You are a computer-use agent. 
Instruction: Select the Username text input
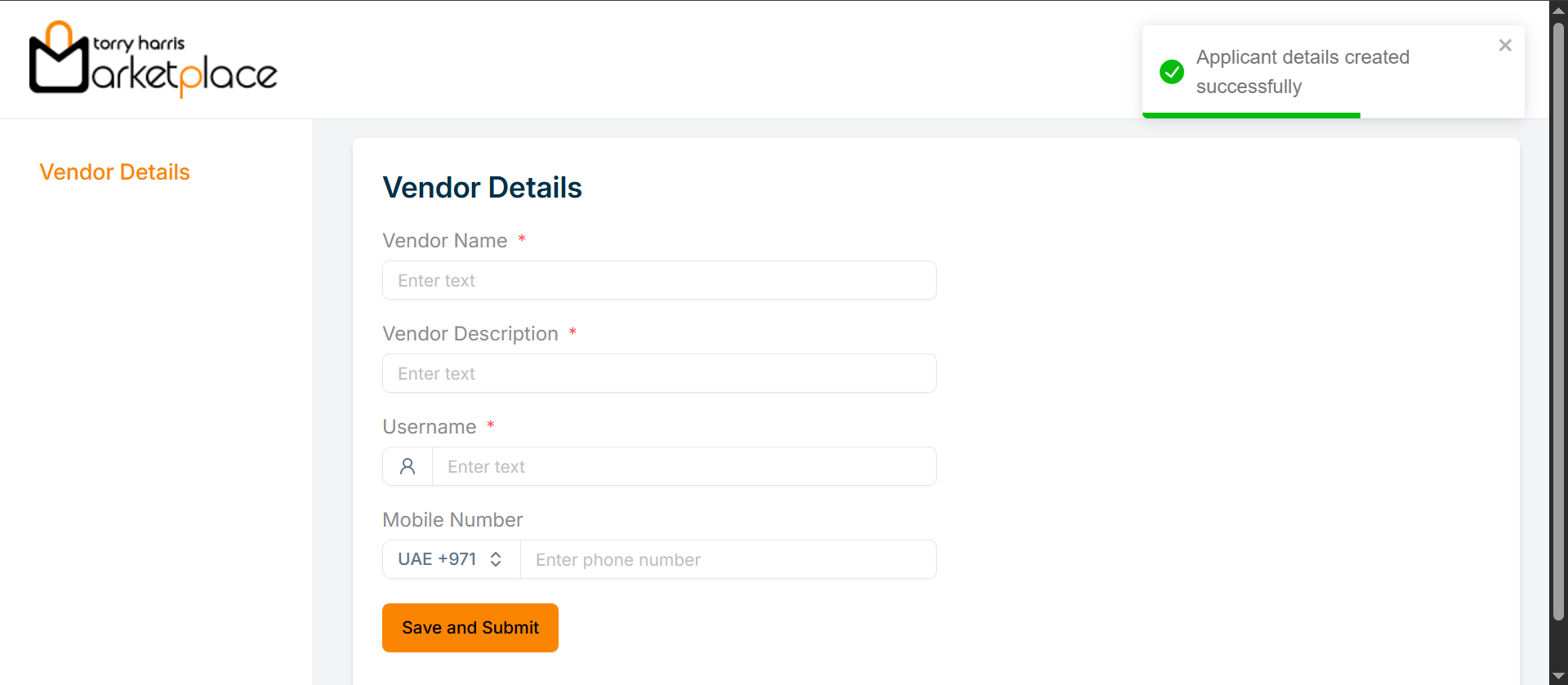[x=684, y=466]
